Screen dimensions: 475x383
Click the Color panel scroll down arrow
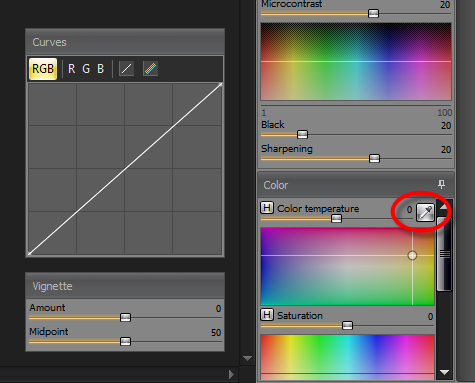point(444,372)
